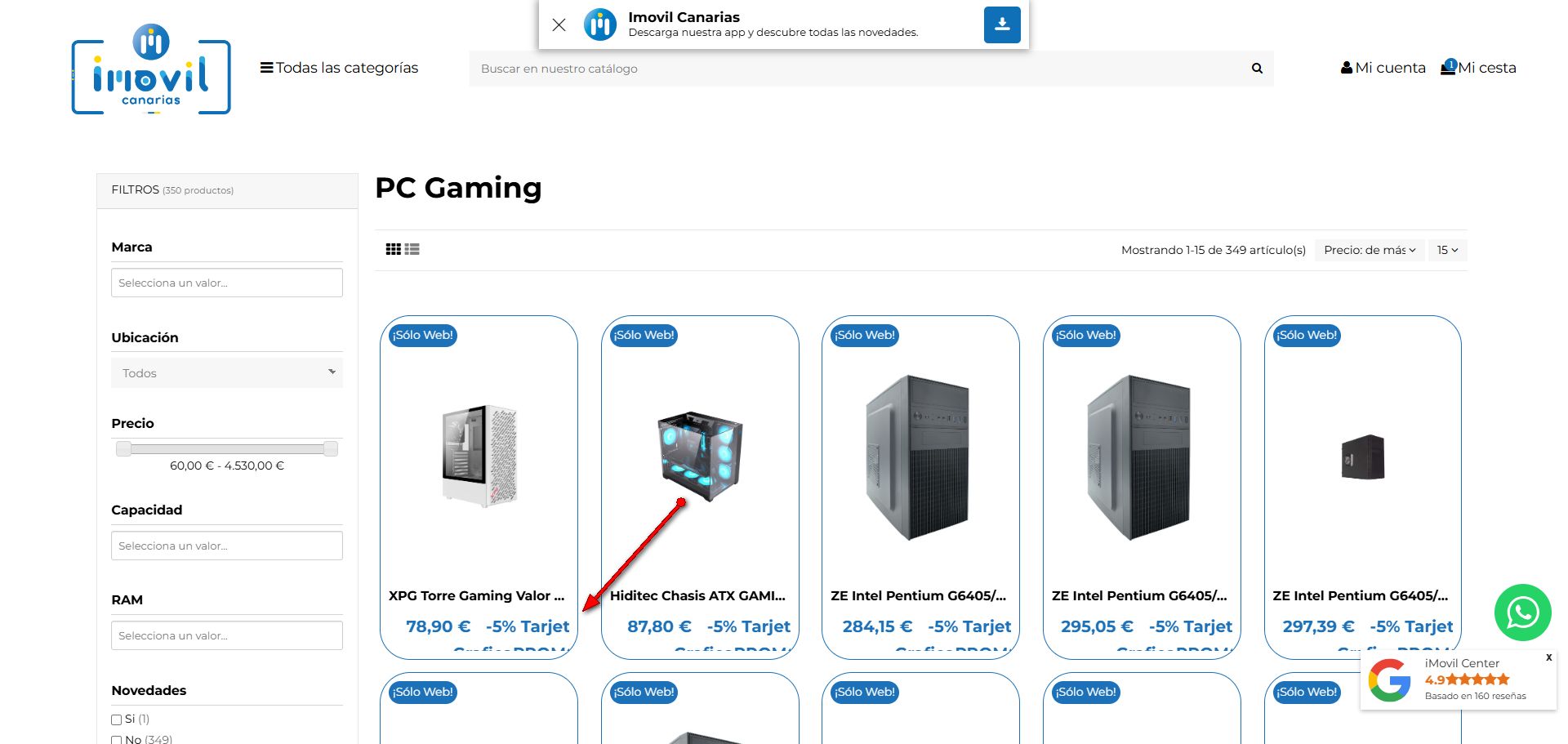Open the 15 items-per-page dropdown
This screenshot has width=1568, height=744.
pos(1447,250)
